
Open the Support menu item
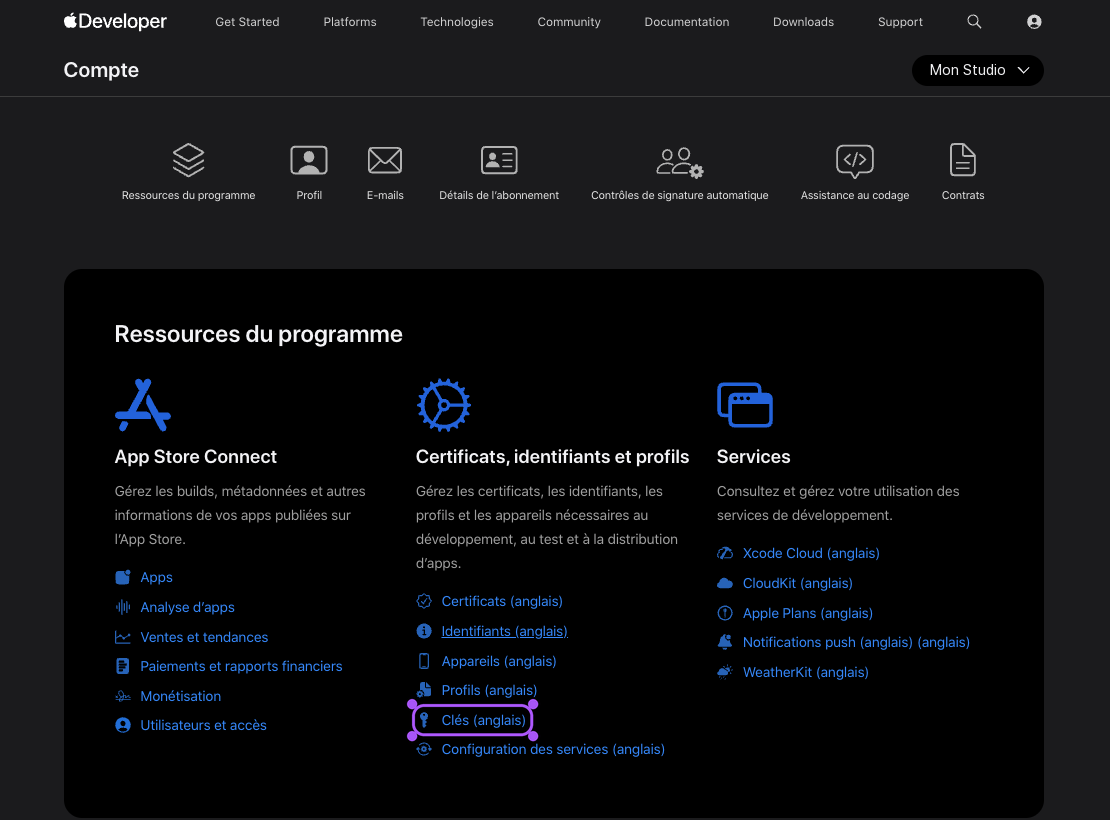coord(900,22)
